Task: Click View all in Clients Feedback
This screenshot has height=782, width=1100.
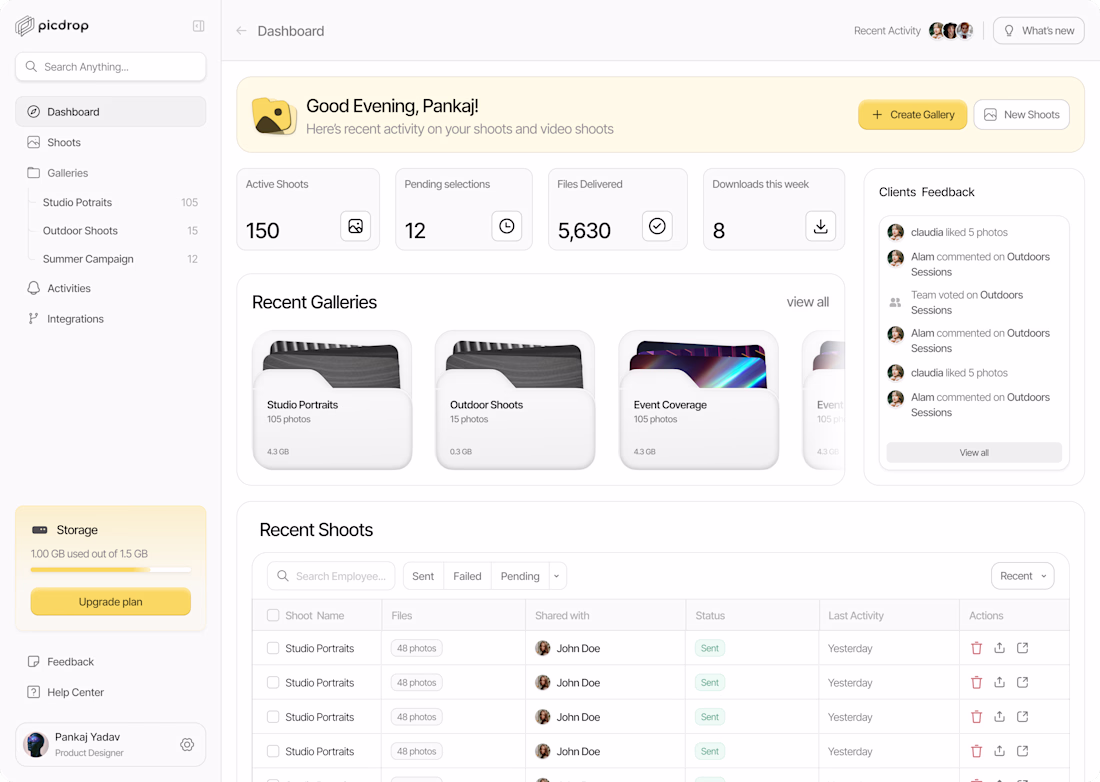Action: click(x=974, y=452)
